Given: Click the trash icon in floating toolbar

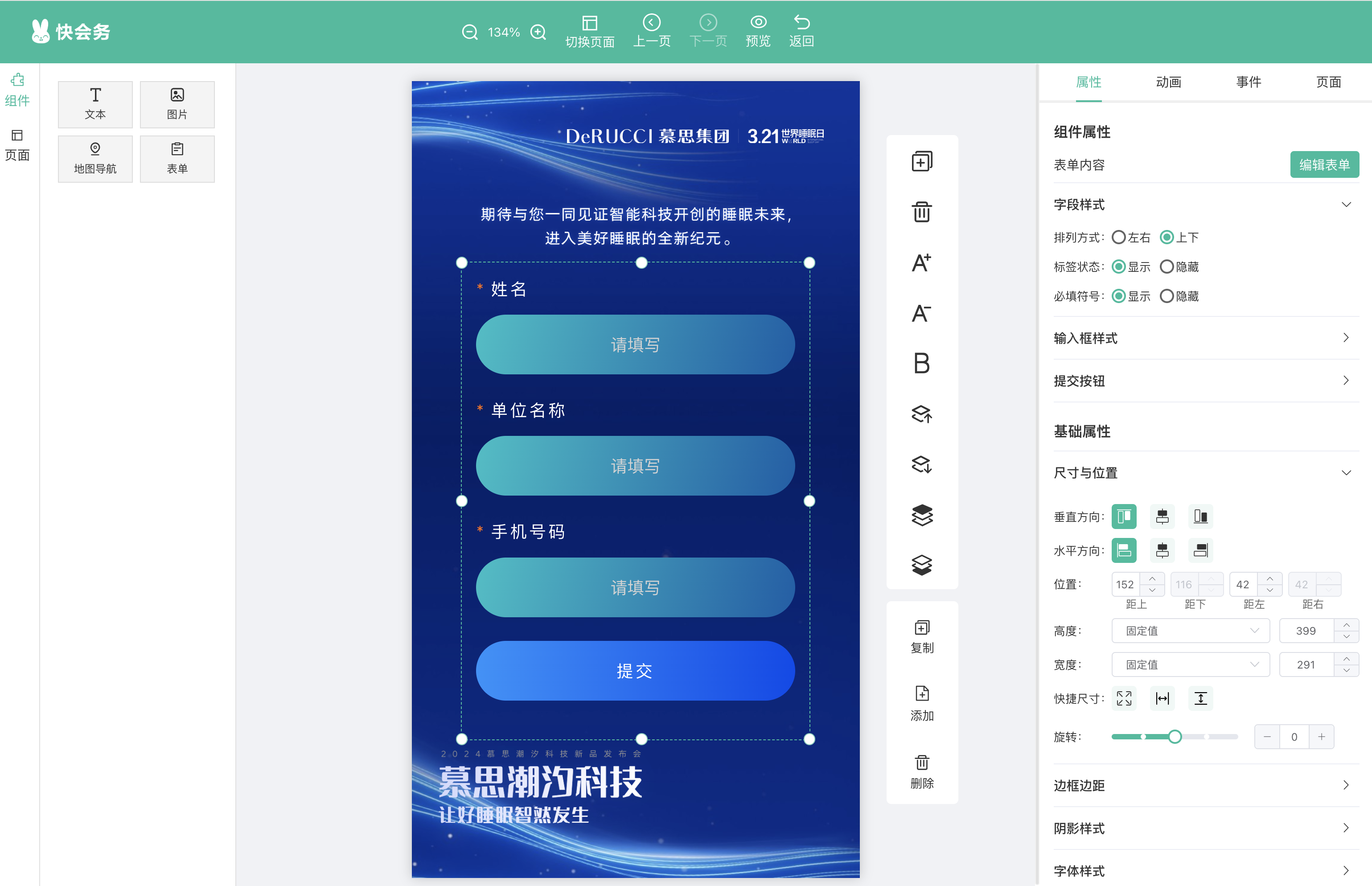Looking at the screenshot, I should tap(921, 212).
